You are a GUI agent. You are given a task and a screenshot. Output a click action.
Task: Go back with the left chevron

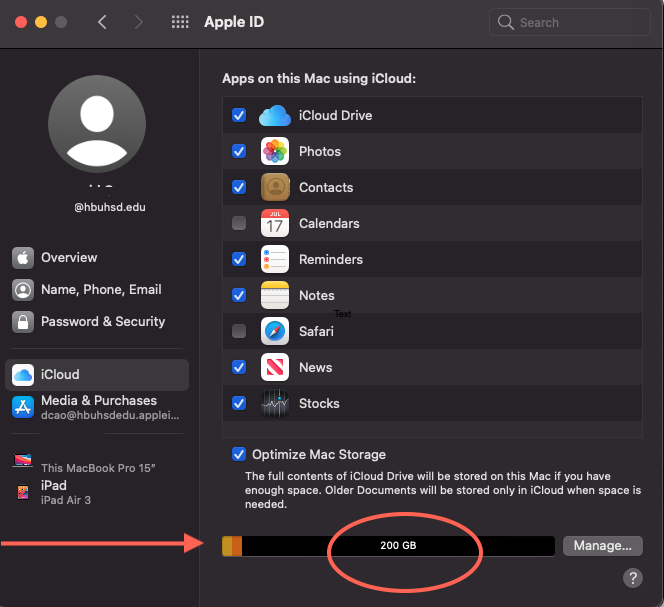pos(102,22)
